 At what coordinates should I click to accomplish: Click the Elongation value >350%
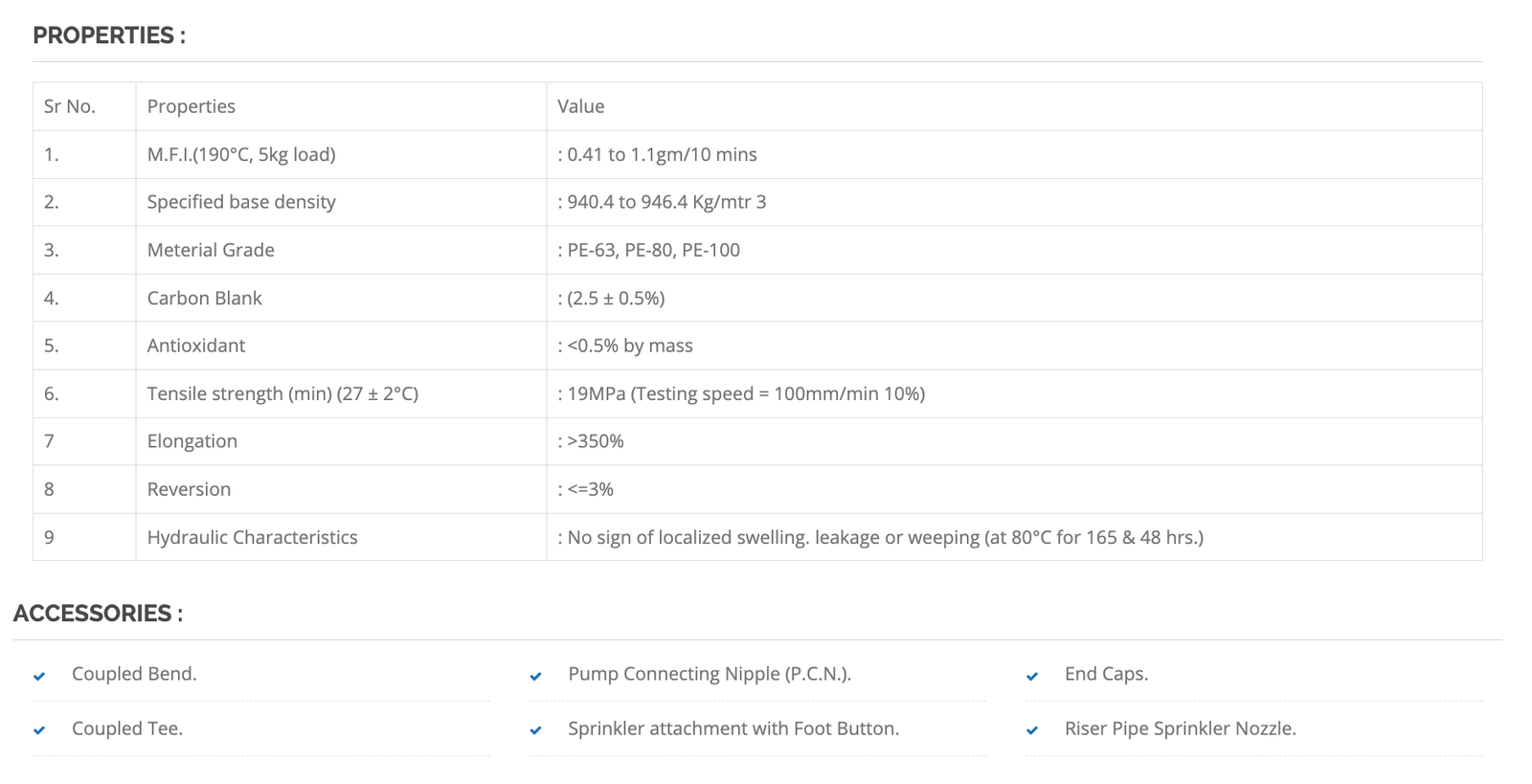(x=595, y=441)
